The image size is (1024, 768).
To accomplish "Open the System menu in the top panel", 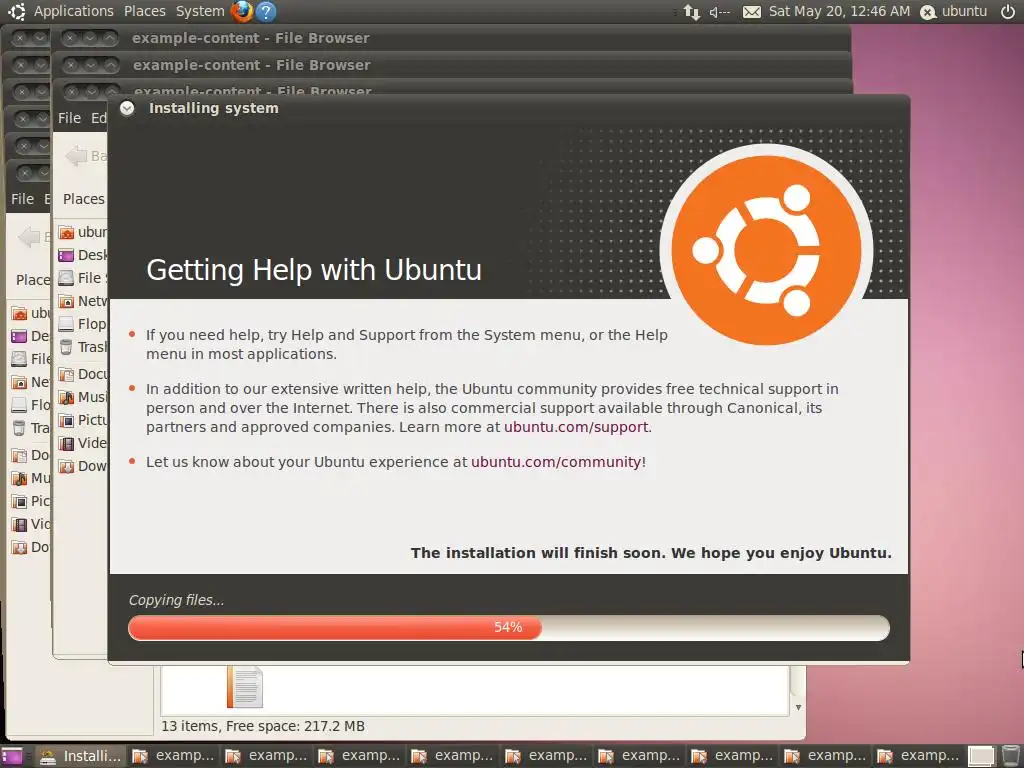I will click(x=200, y=11).
